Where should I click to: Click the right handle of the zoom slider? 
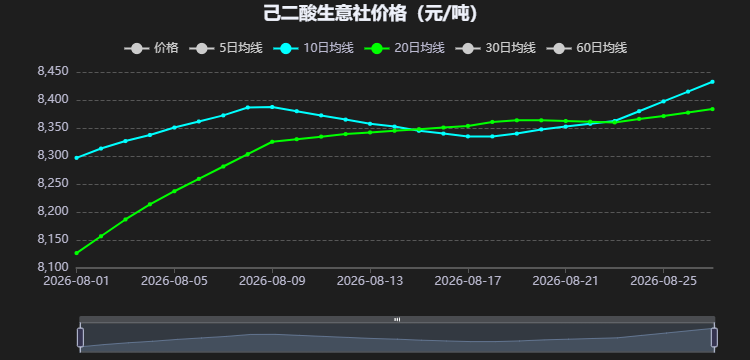pyautogui.click(x=714, y=337)
